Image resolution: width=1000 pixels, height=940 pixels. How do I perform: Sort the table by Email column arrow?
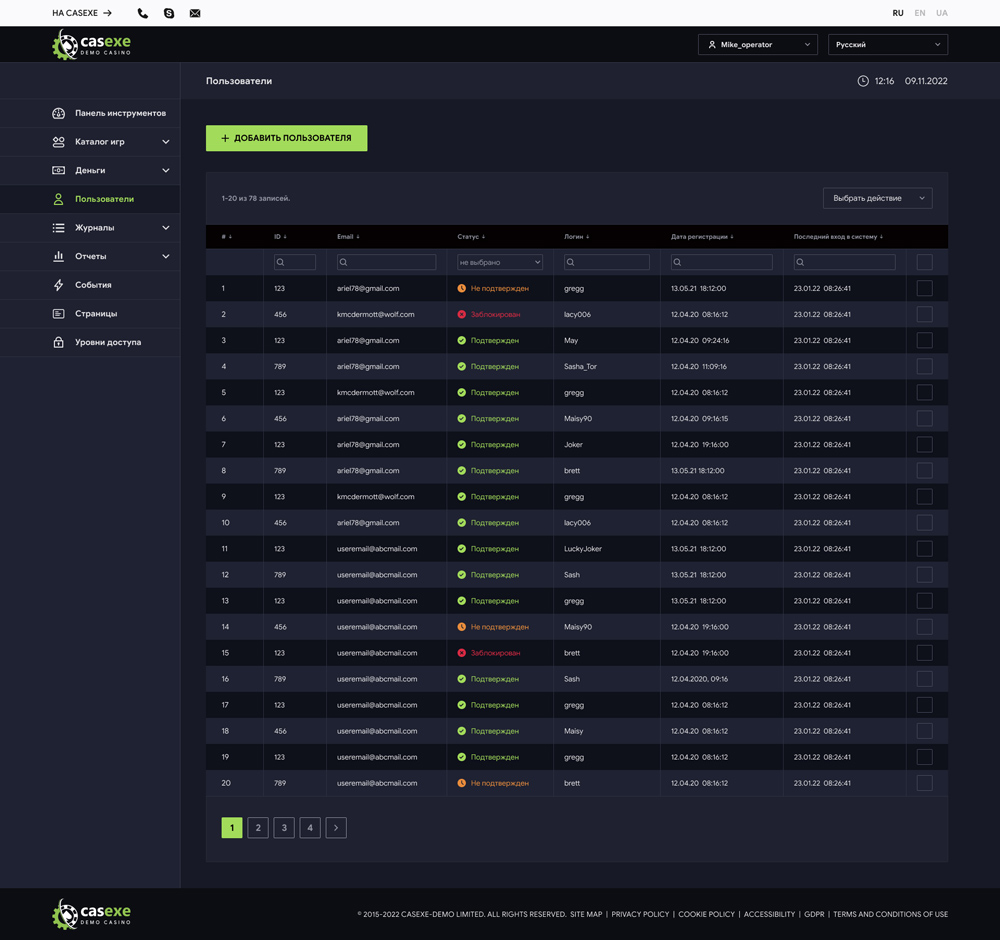coord(358,237)
